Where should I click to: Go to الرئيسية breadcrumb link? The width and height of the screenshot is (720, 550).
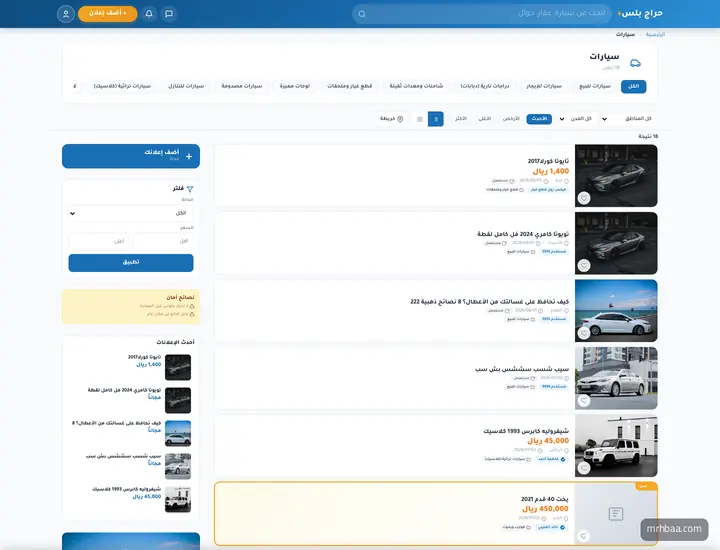tap(655, 34)
